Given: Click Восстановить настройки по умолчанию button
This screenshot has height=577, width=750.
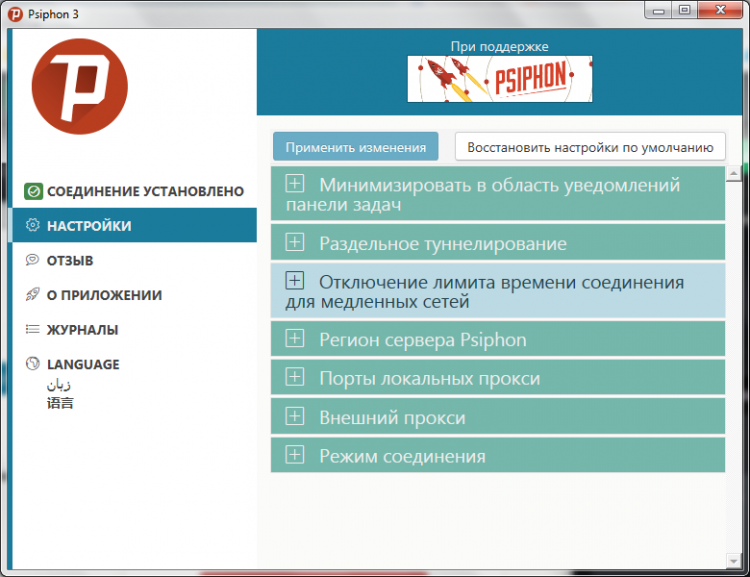Looking at the screenshot, I should click(x=590, y=147).
